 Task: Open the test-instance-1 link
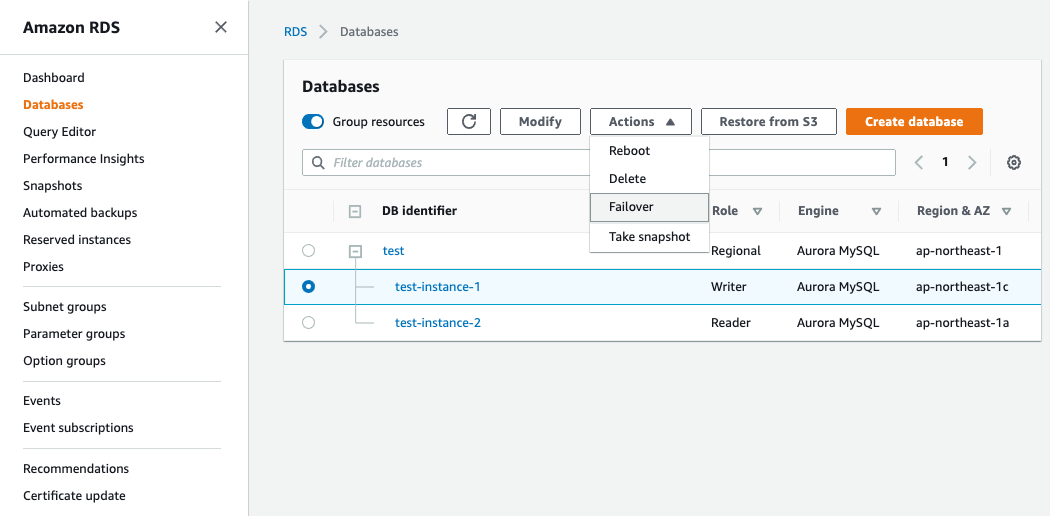(437, 286)
